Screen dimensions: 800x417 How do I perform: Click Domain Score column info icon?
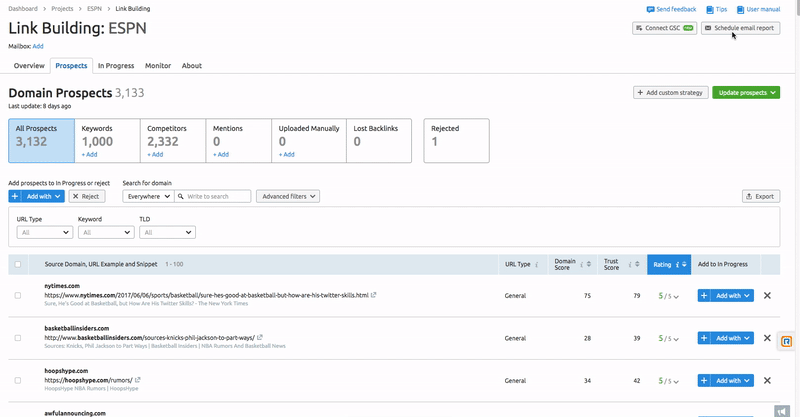point(582,264)
